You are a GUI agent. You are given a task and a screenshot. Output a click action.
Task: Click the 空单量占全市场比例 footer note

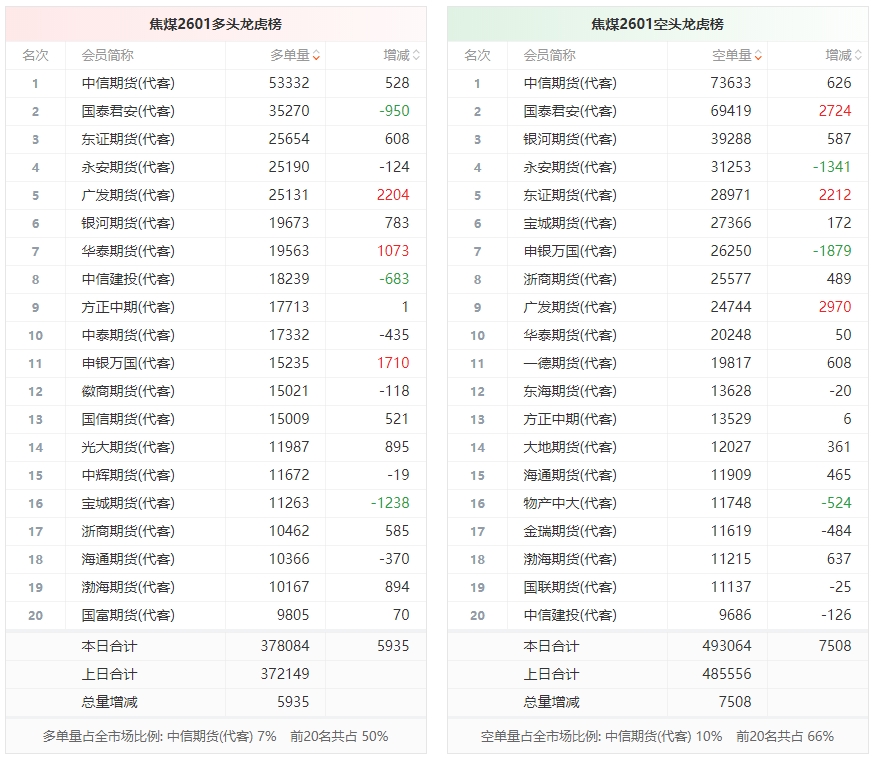click(657, 736)
